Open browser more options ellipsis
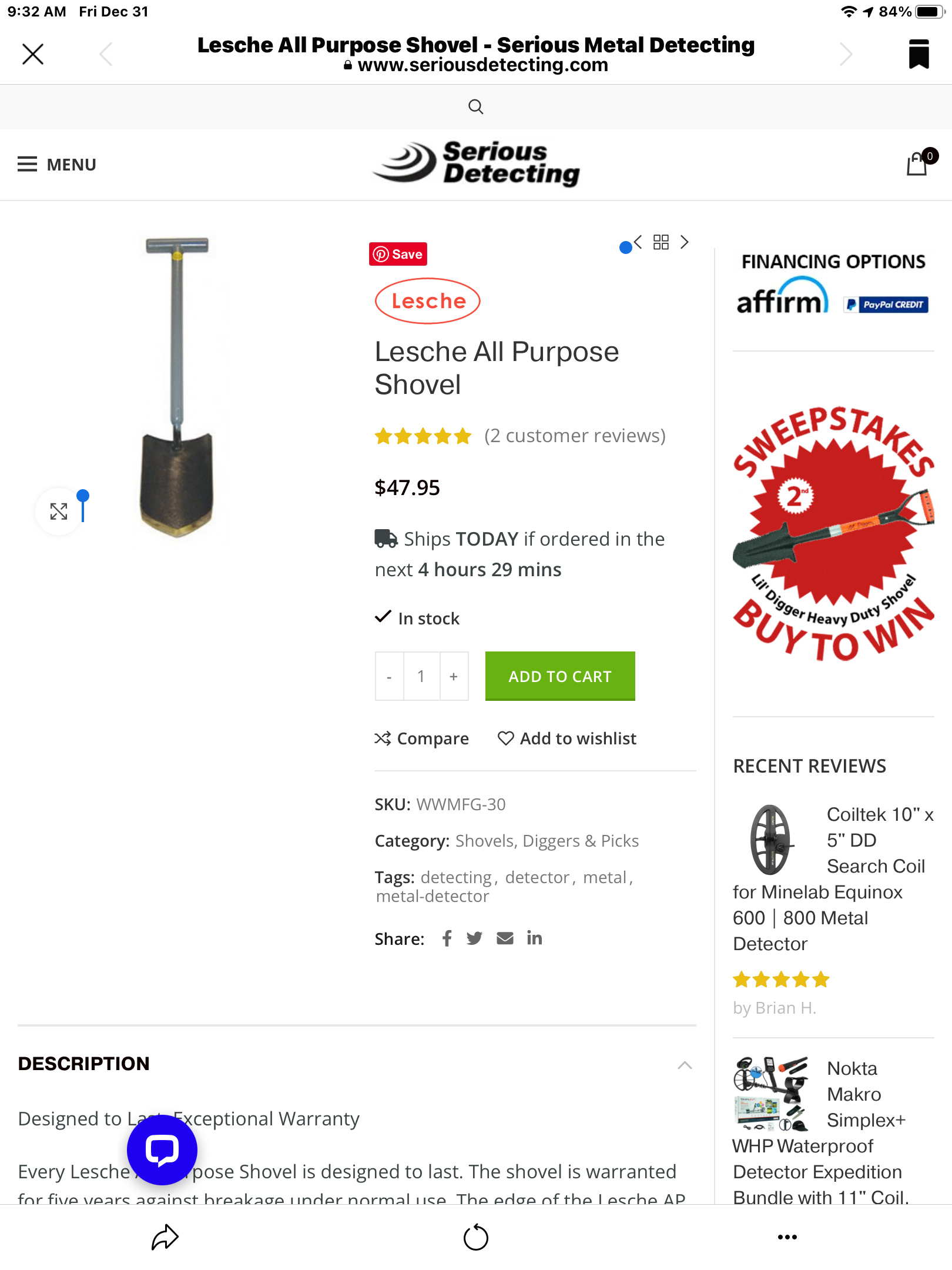Image resolution: width=952 pixels, height=1270 pixels. pyautogui.click(x=787, y=1237)
